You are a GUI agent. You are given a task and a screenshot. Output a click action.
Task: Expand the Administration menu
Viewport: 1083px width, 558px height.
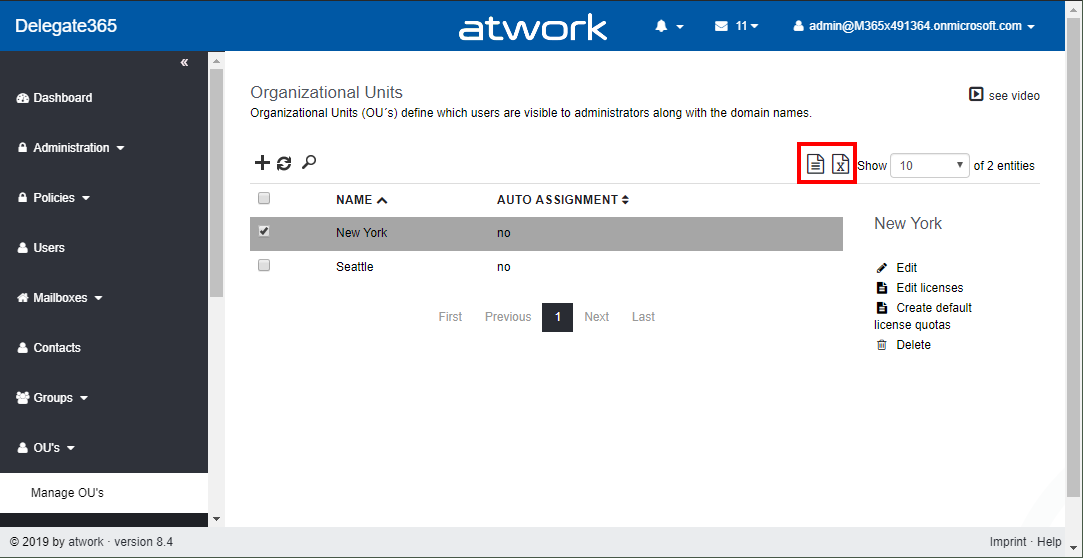(70, 148)
